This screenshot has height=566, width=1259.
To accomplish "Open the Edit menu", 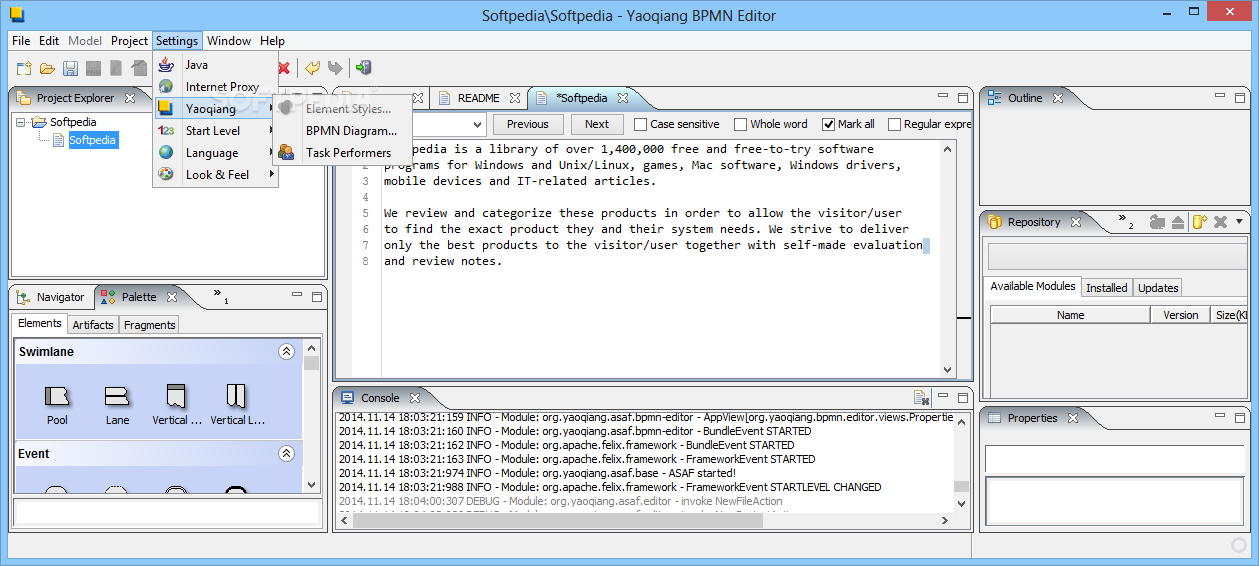I will [49, 41].
